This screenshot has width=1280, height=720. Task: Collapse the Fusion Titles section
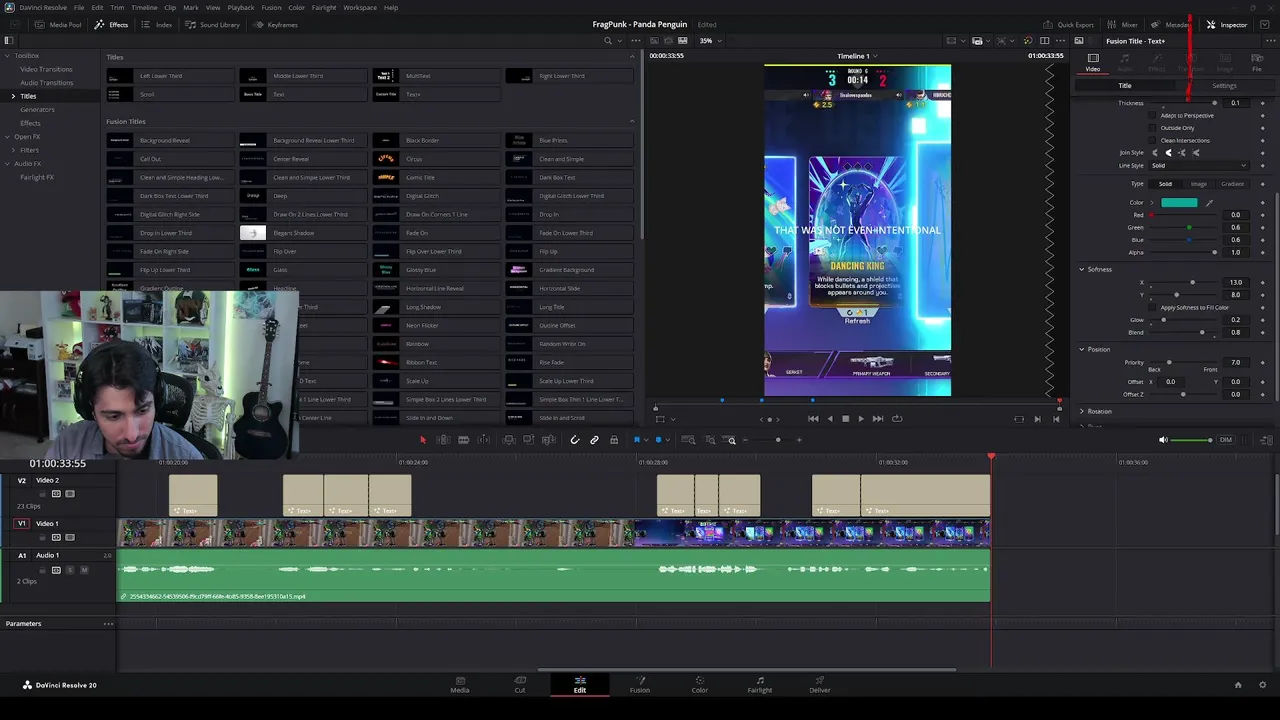coord(631,122)
